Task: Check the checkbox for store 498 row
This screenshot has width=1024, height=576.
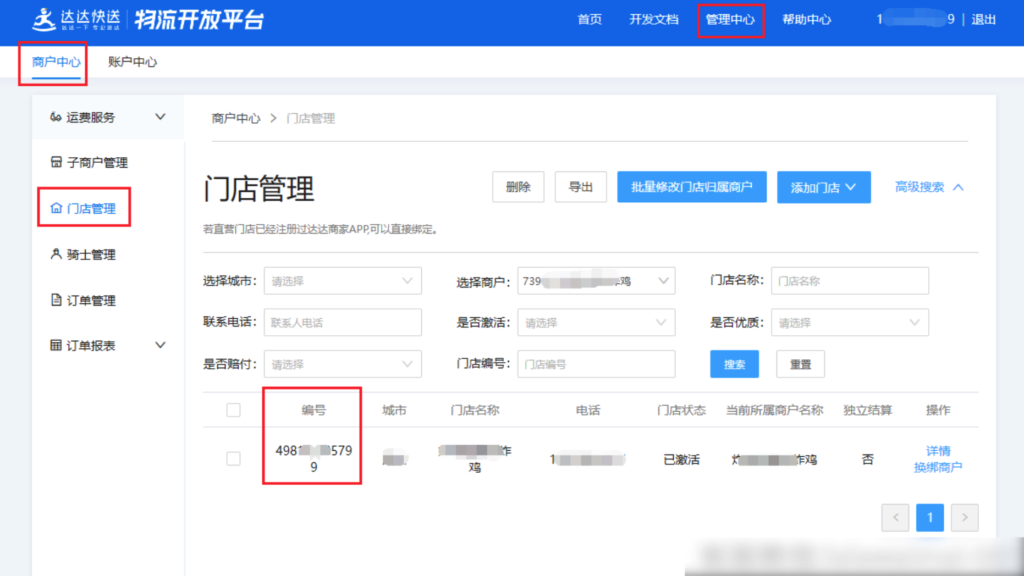Action: point(233,458)
